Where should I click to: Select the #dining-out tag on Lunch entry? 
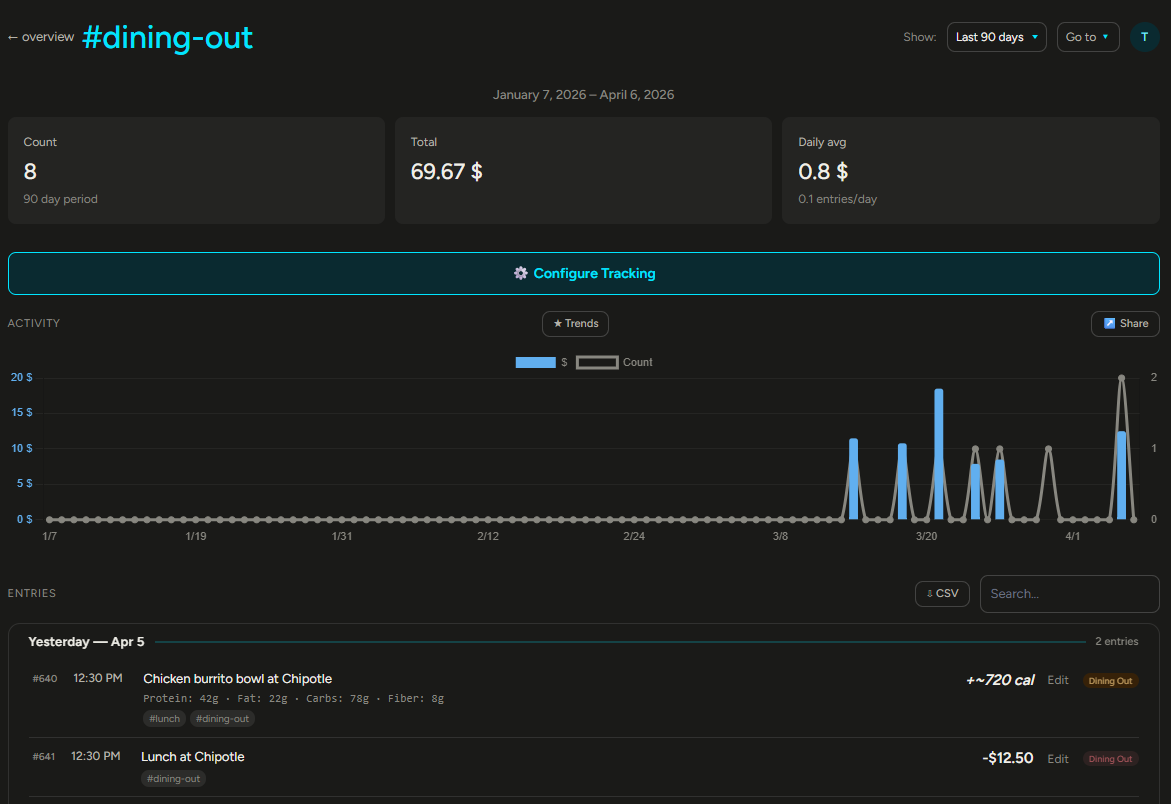tap(173, 777)
